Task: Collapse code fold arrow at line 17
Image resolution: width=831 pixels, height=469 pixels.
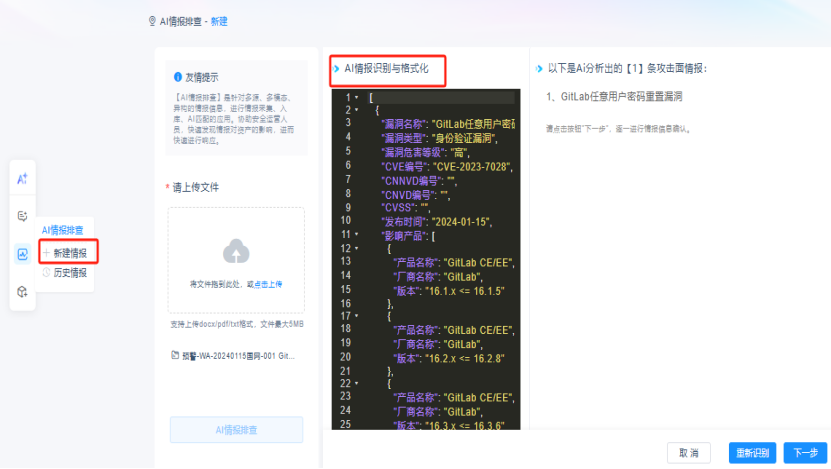Action: [357, 316]
